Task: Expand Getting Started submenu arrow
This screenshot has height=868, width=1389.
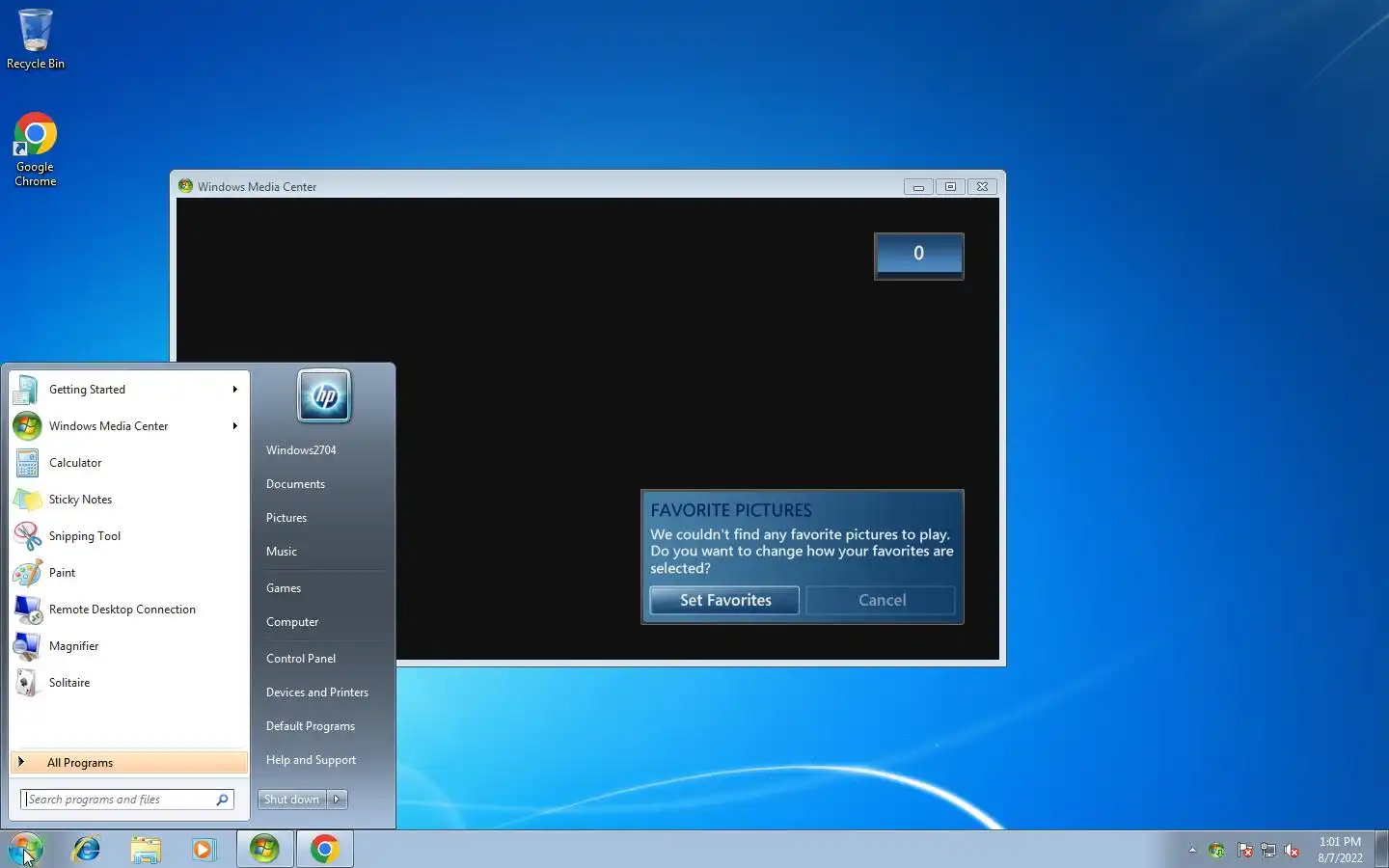Action: pos(234,390)
